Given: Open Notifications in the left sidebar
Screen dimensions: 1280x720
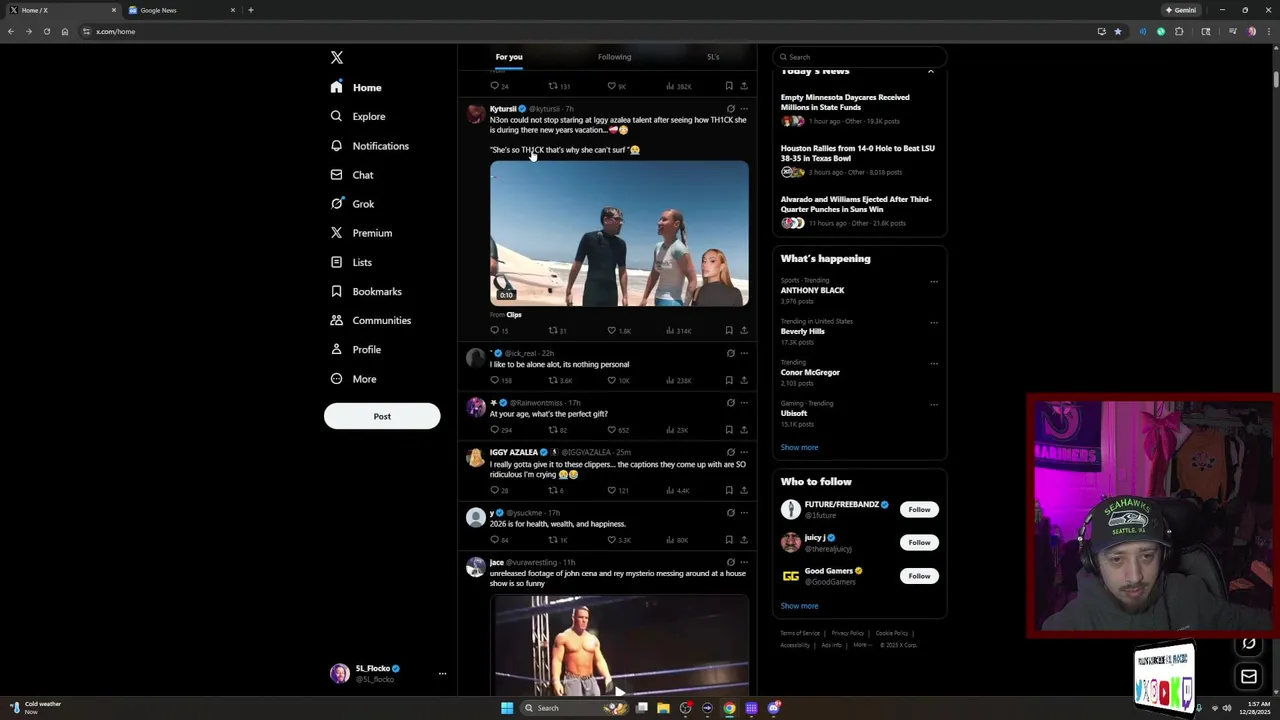Looking at the screenshot, I should (x=370, y=146).
